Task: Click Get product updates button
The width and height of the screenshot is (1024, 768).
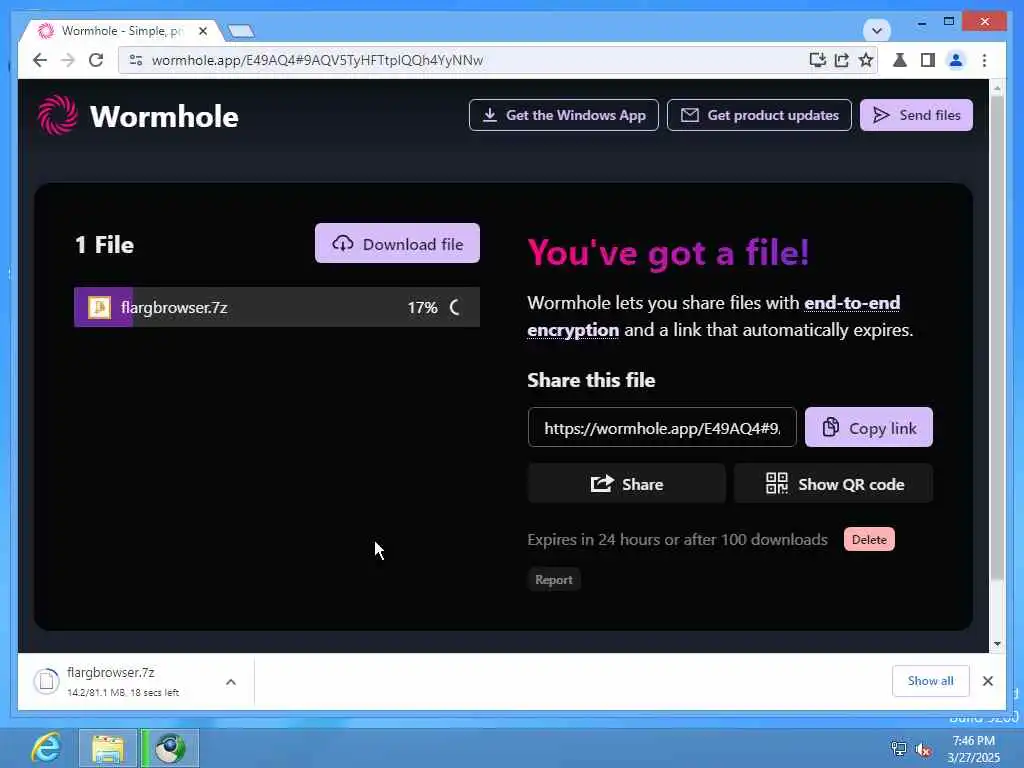Action: (x=759, y=115)
